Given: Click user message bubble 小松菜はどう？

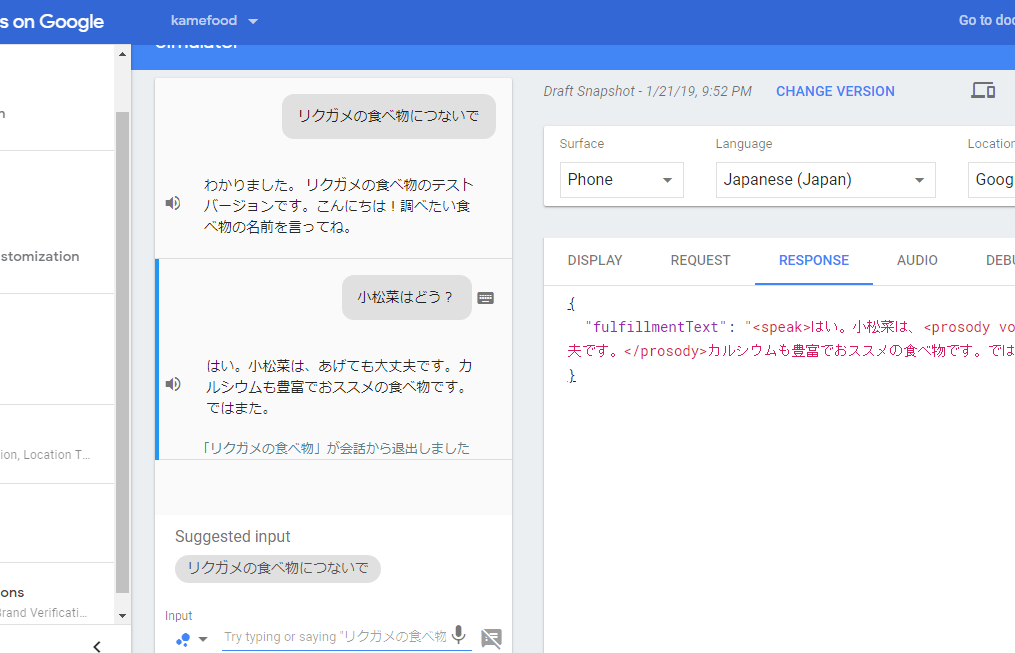Looking at the screenshot, I should (407, 298).
